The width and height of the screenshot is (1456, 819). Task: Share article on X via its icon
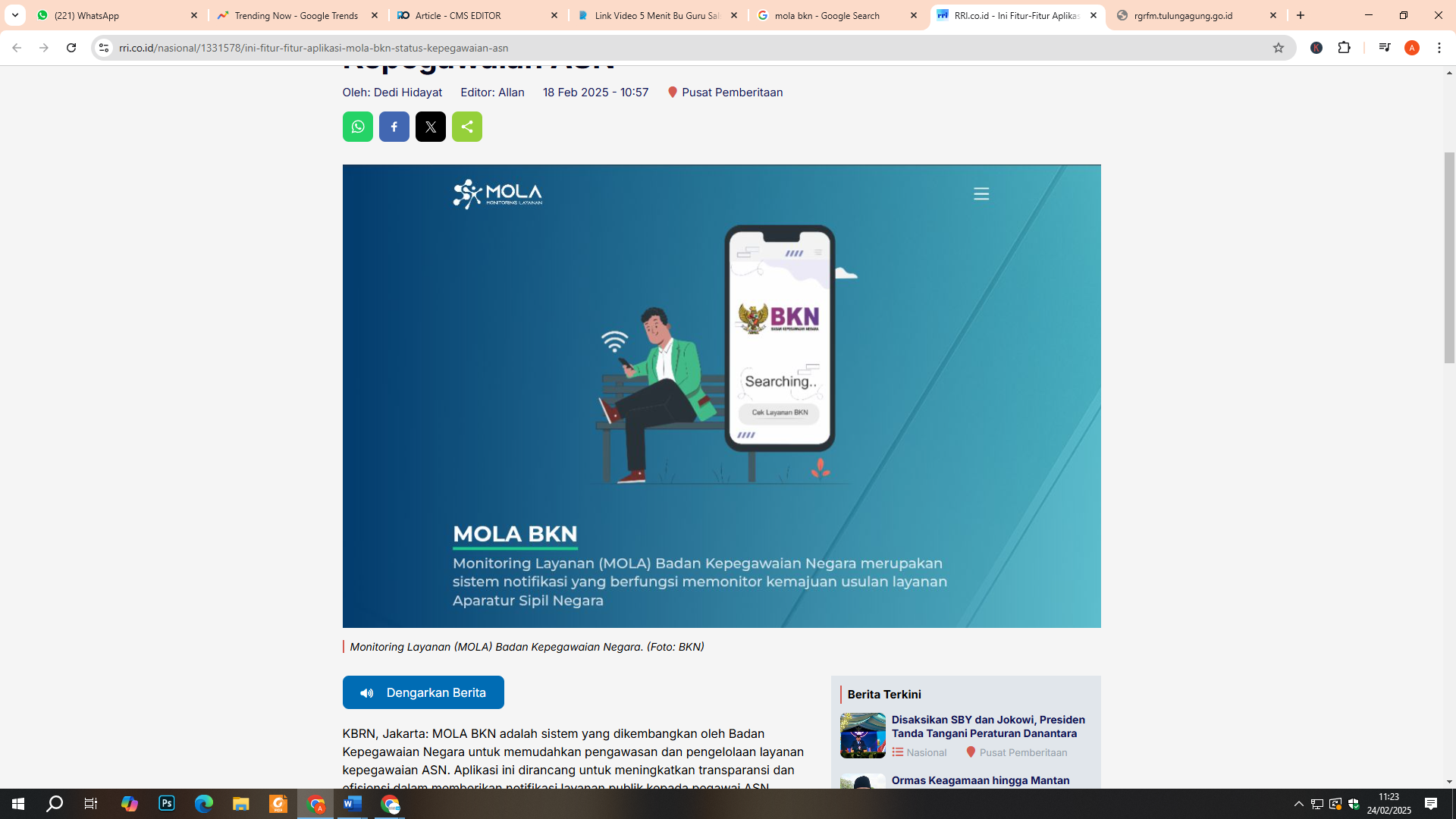[x=431, y=127]
